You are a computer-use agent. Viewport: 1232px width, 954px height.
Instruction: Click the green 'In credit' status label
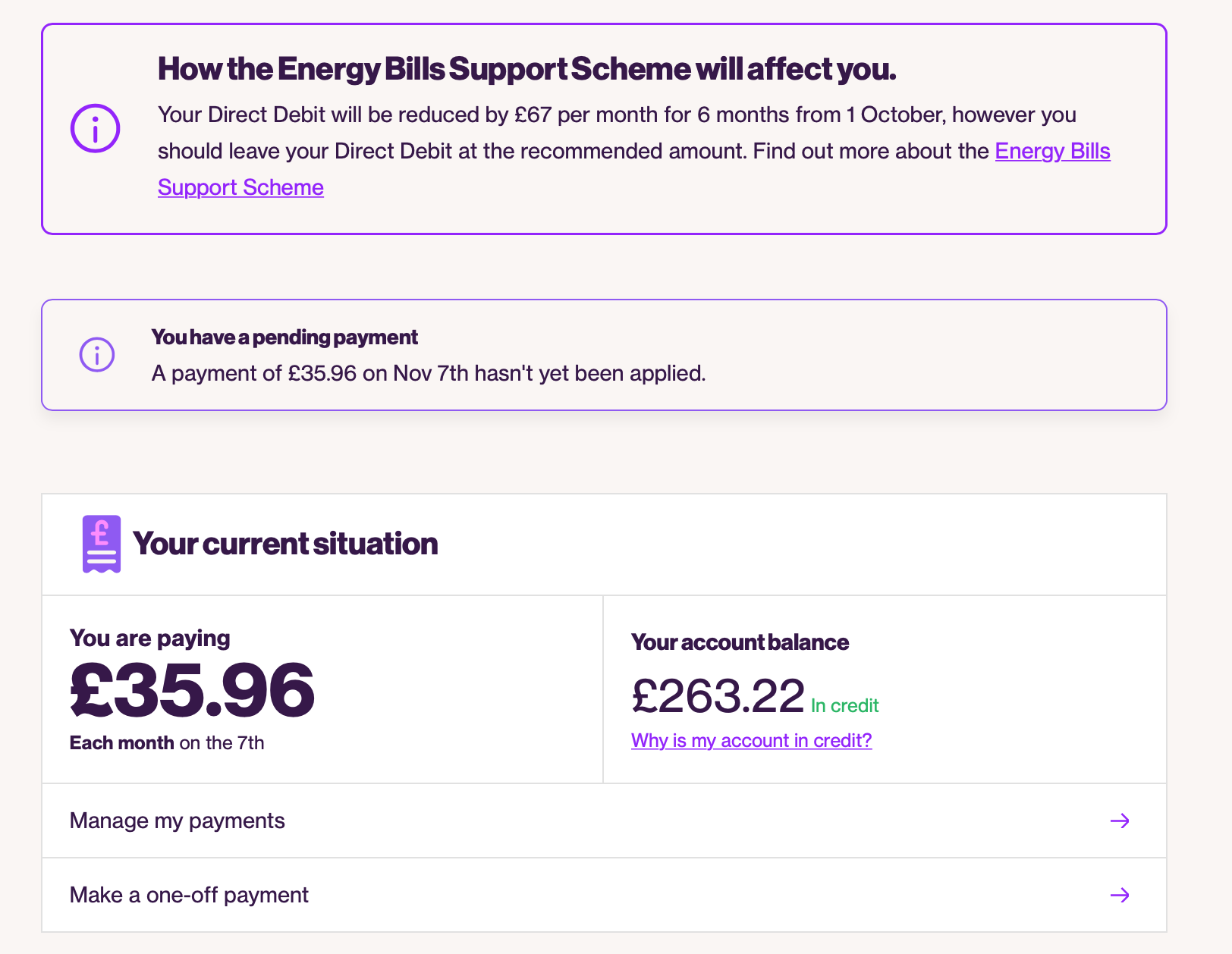pos(844,706)
